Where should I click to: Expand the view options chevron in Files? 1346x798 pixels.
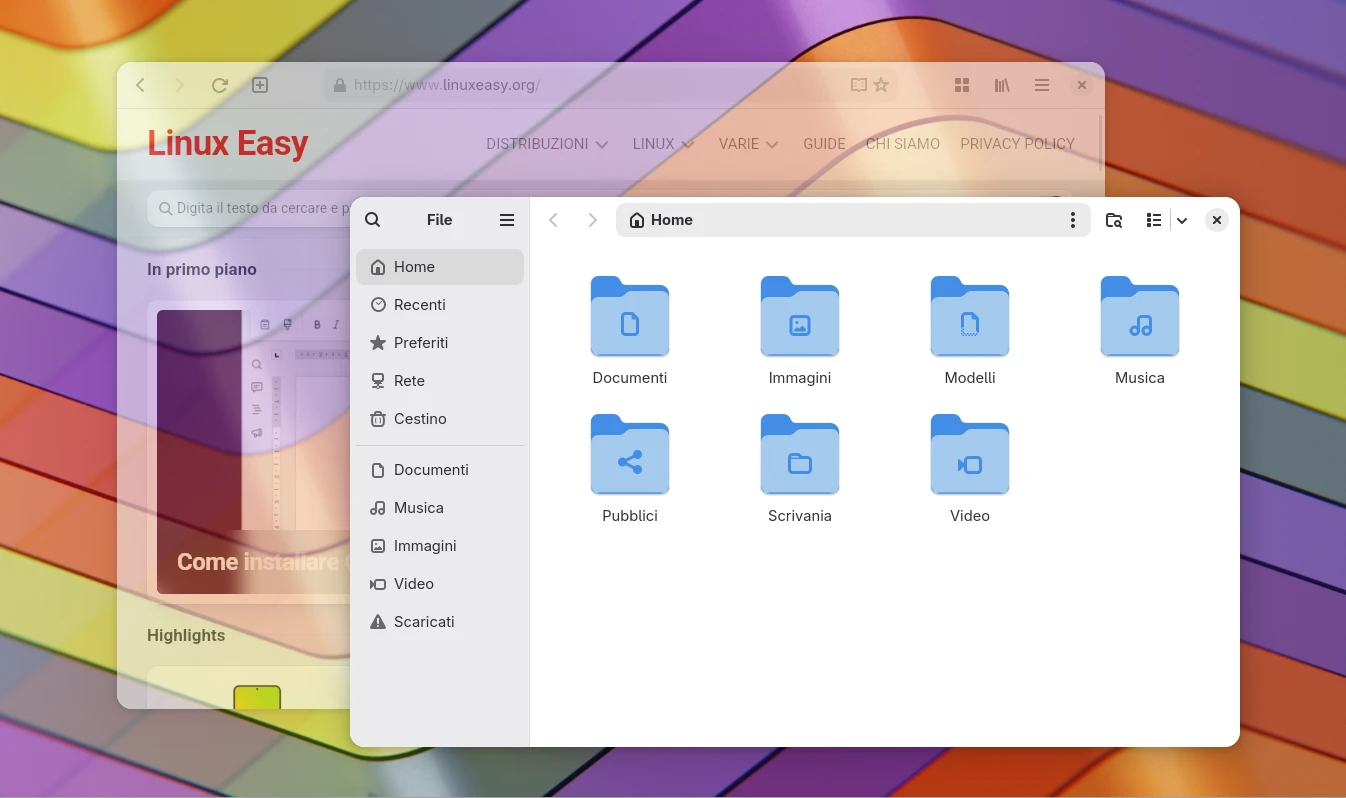click(1182, 219)
